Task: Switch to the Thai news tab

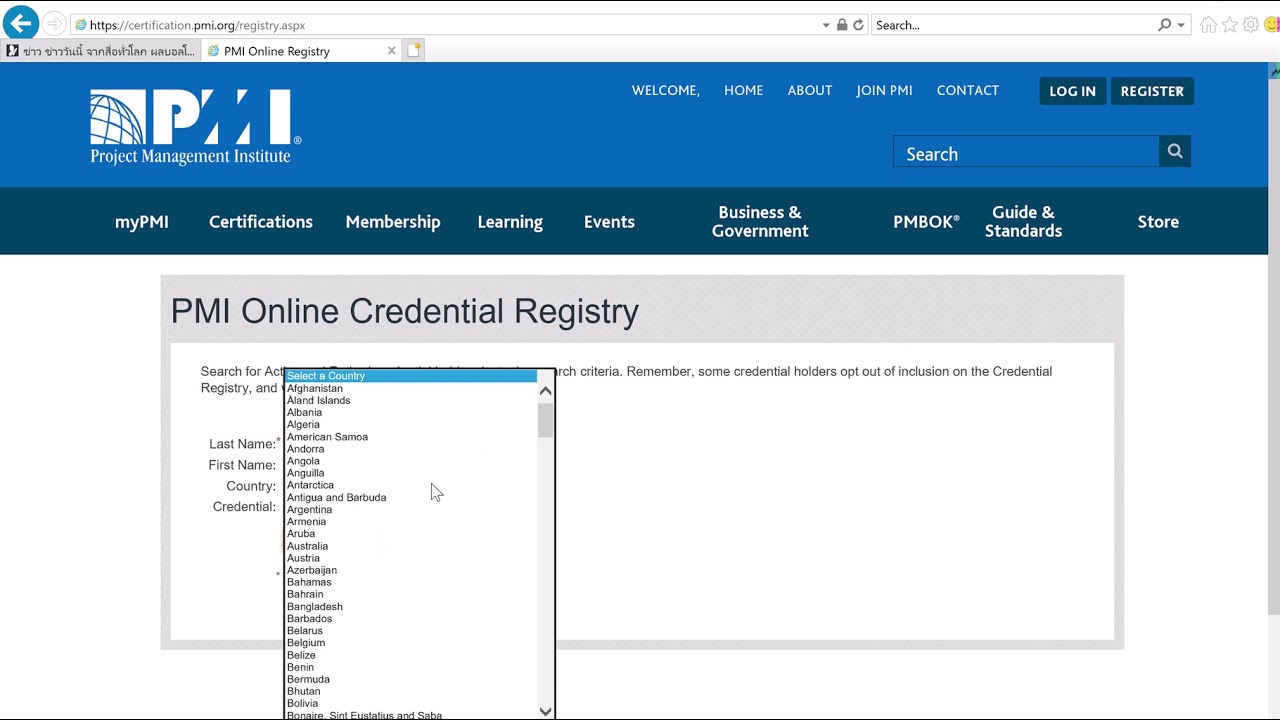Action: pos(100,51)
